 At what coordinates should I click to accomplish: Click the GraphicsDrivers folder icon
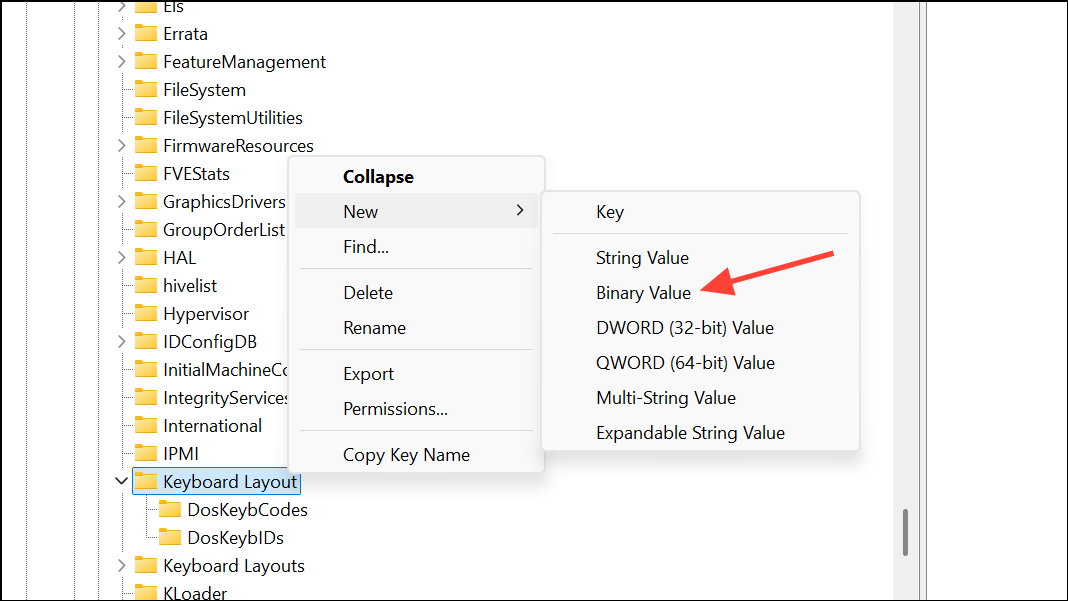(145, 201)
